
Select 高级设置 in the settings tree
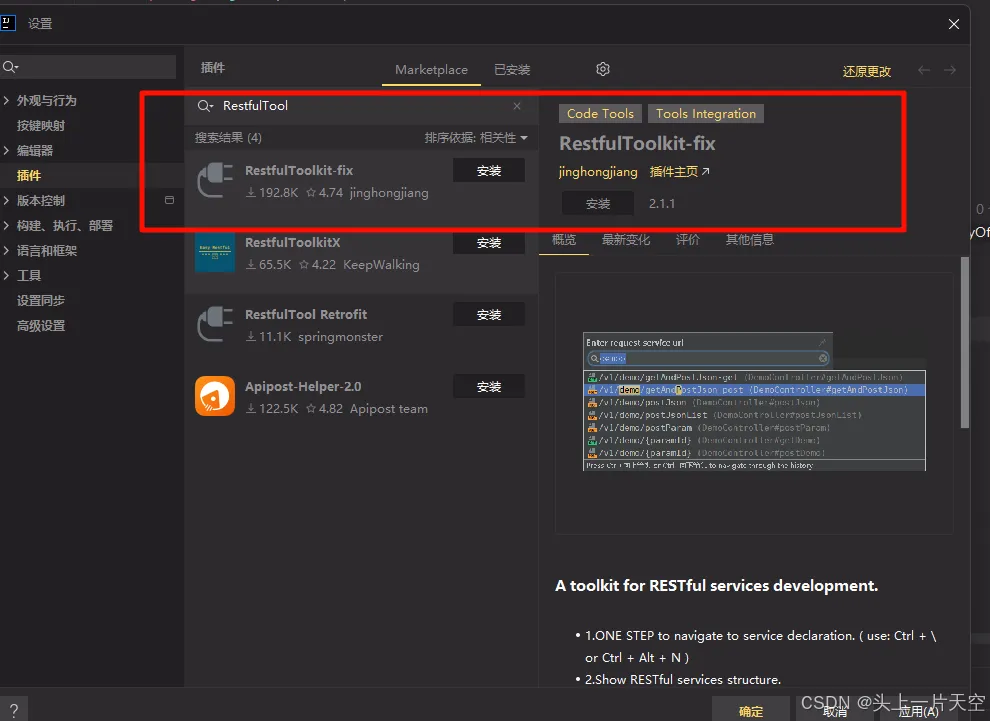coord(41,326)
